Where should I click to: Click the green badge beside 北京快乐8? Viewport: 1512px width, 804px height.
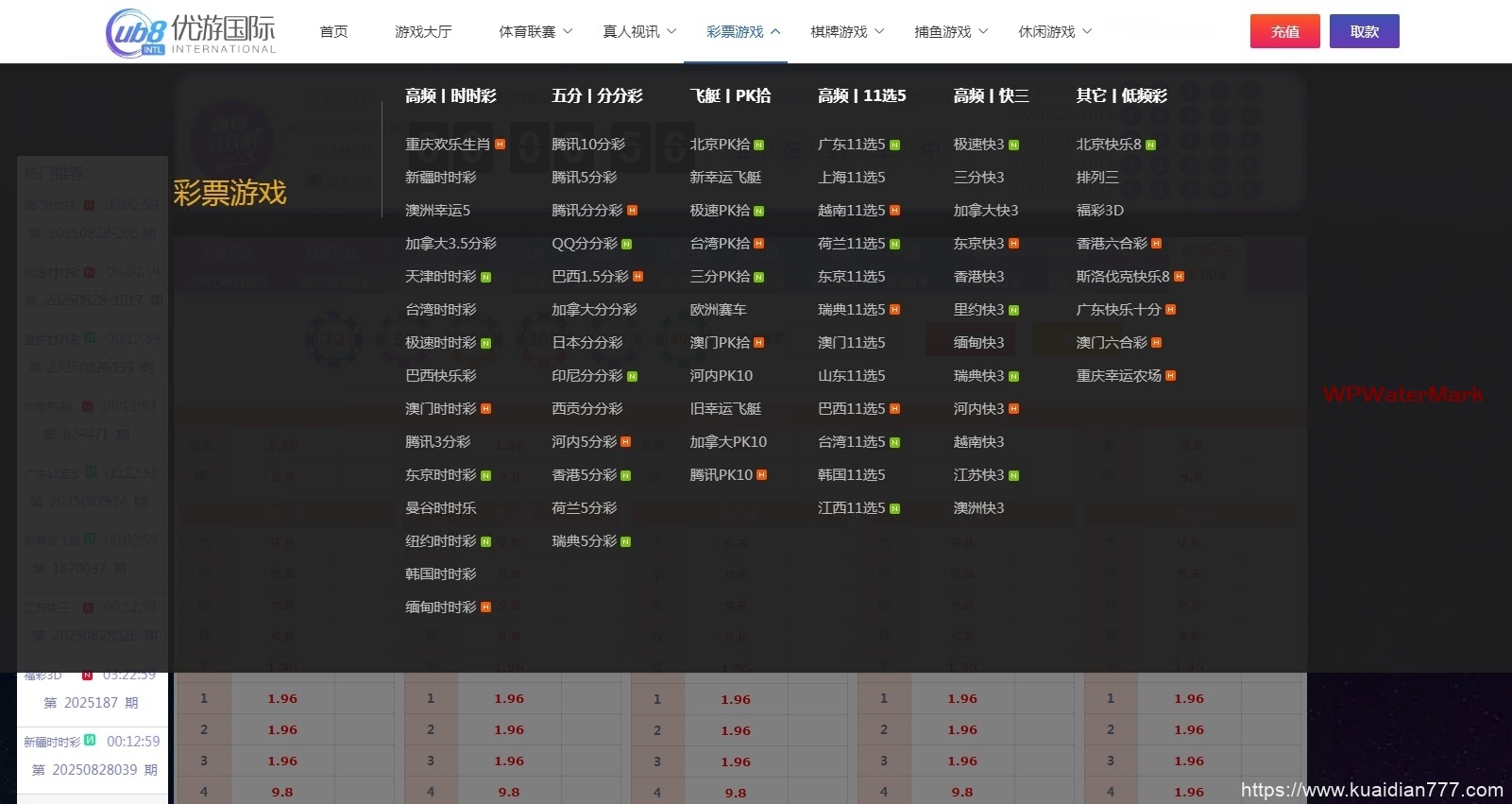(x=1150, y=145)
